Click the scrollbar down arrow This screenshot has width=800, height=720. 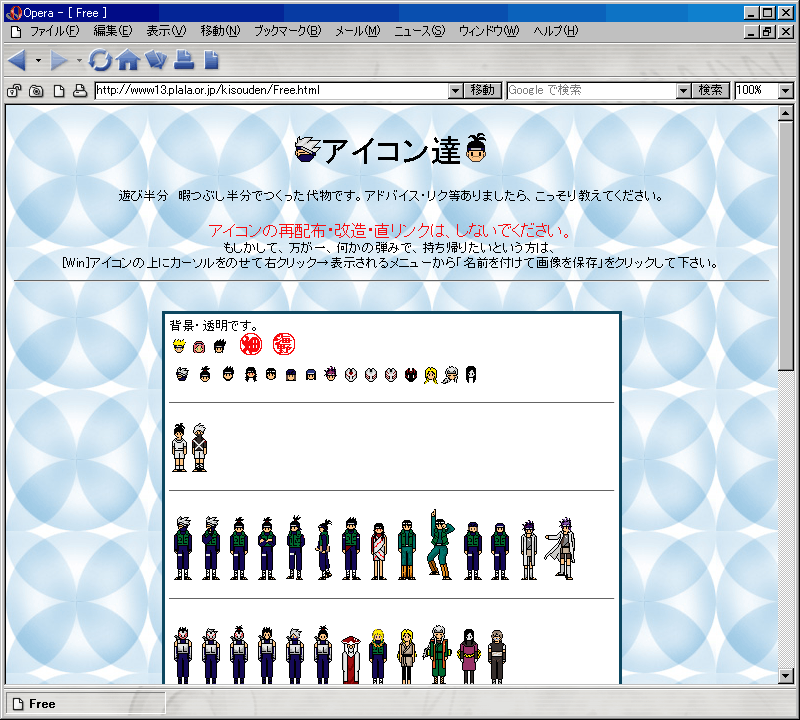tap(786, 677)
